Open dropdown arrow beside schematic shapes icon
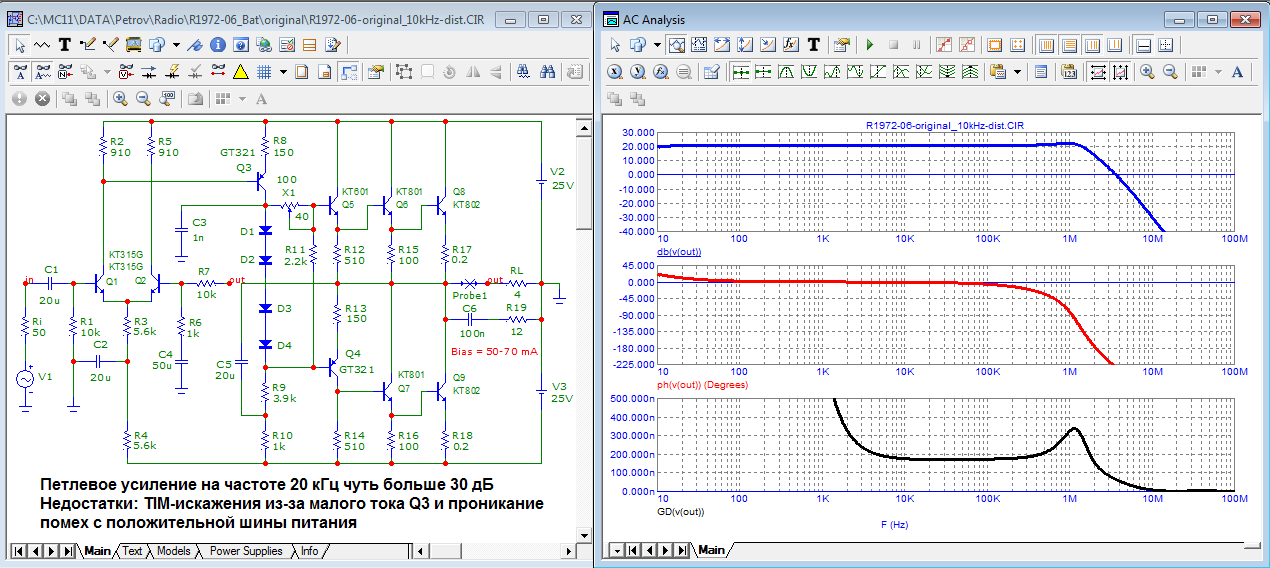Viewport: 1270px width, 568px height. 176,45
